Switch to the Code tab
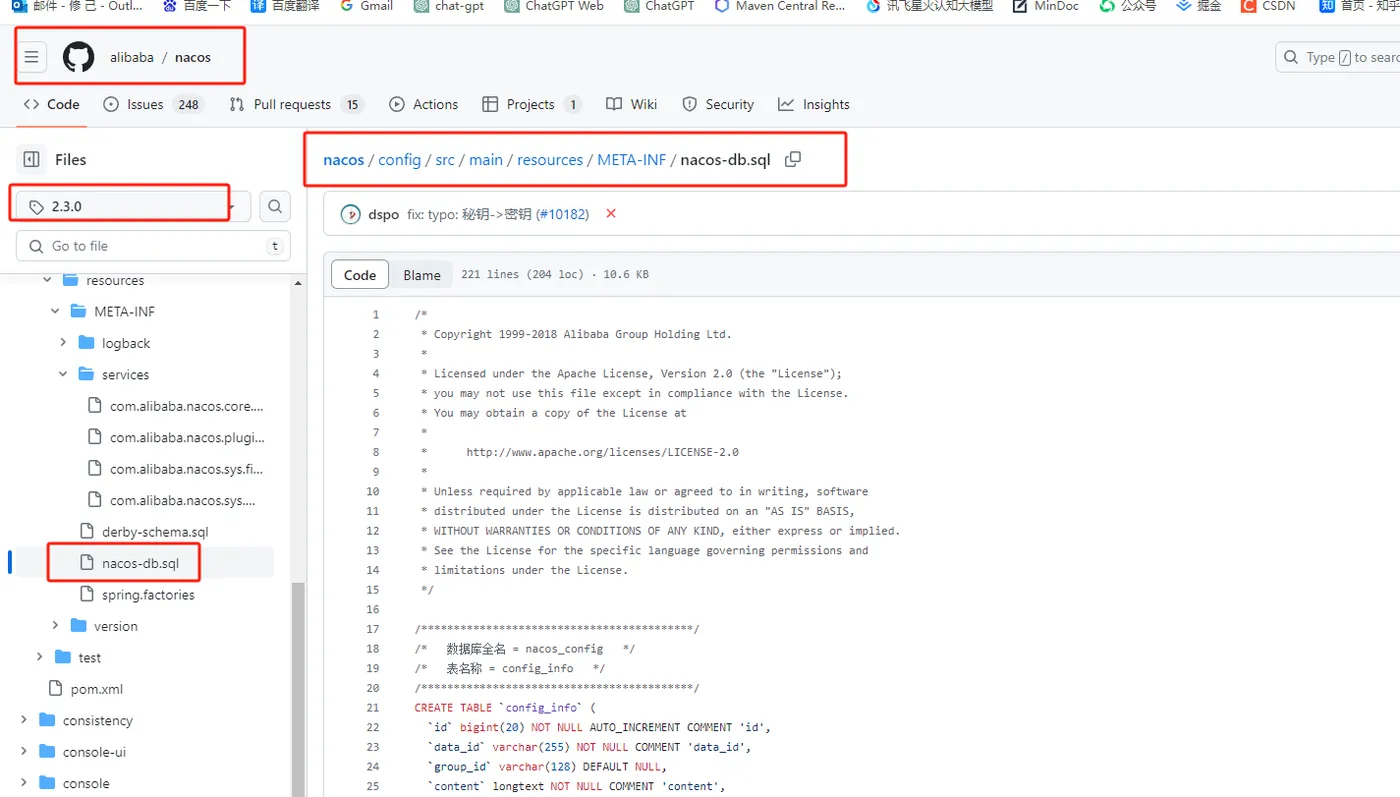 (x=51, y=104)
